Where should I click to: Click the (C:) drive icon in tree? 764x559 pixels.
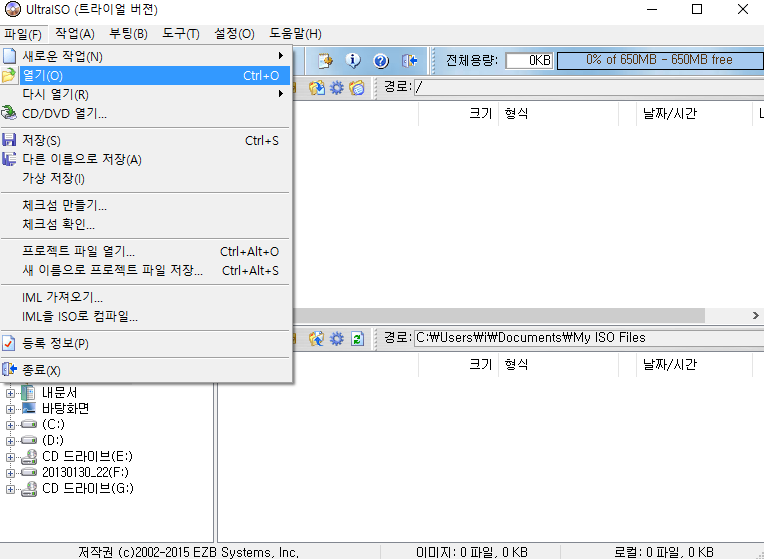click(x=29, y=424)
